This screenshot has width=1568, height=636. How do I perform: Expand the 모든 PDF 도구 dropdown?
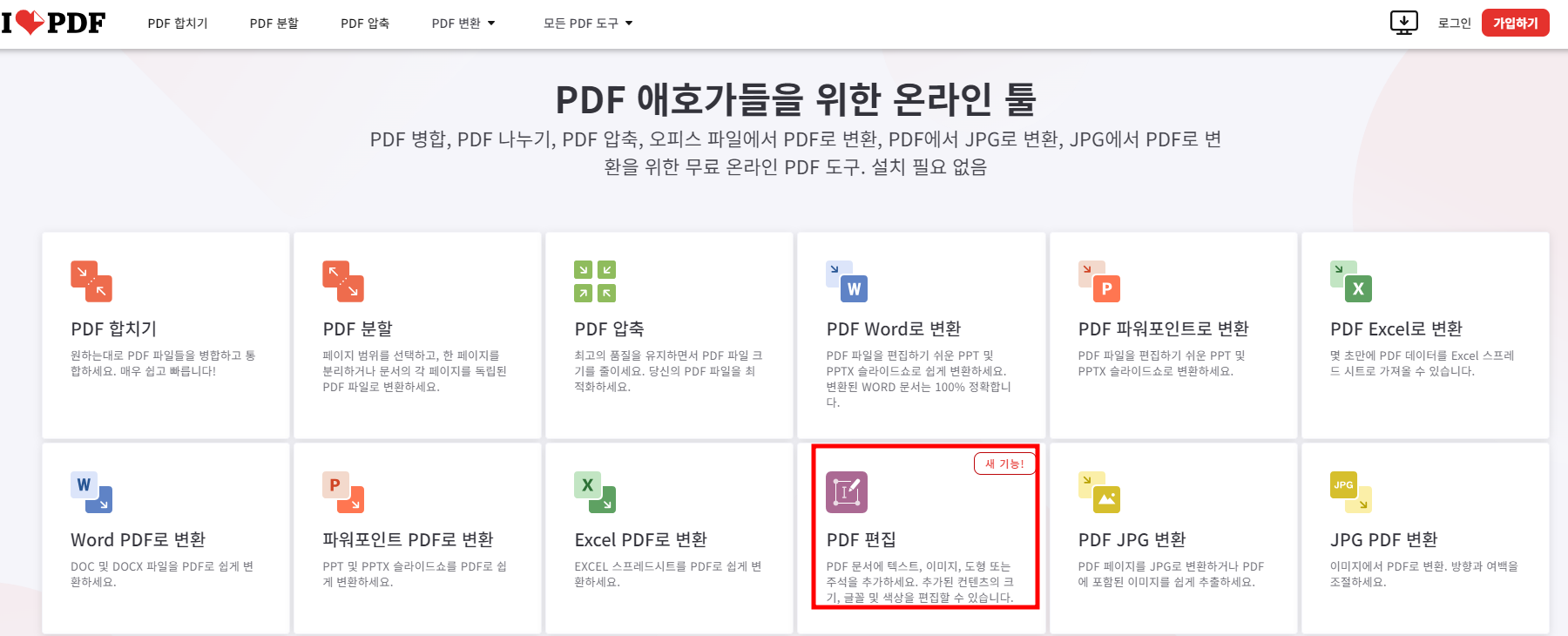point(588,24)
